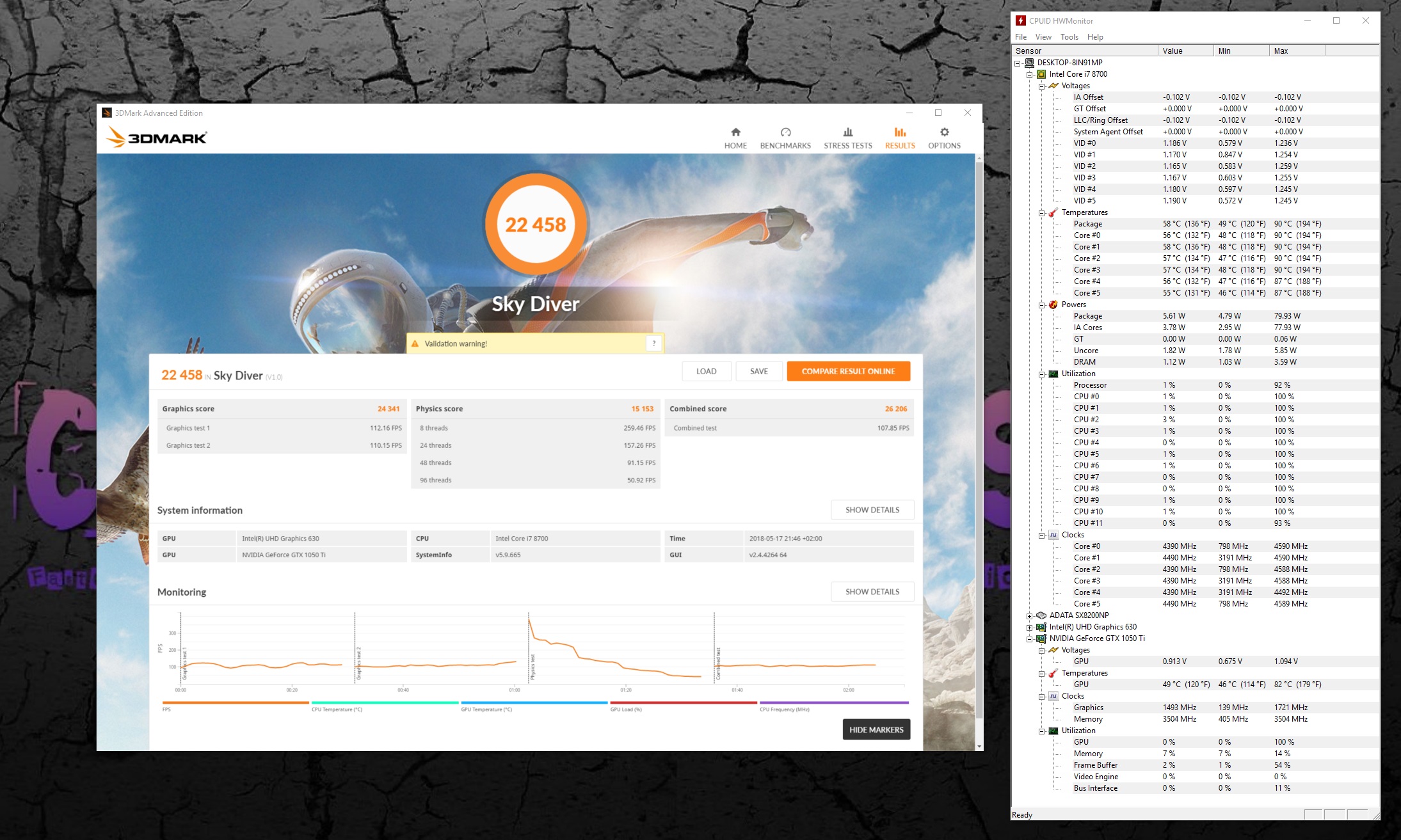
Task: Collapse NVIDIA GeForce GTX 1050 Ti node
Action: coord(1029,638)
